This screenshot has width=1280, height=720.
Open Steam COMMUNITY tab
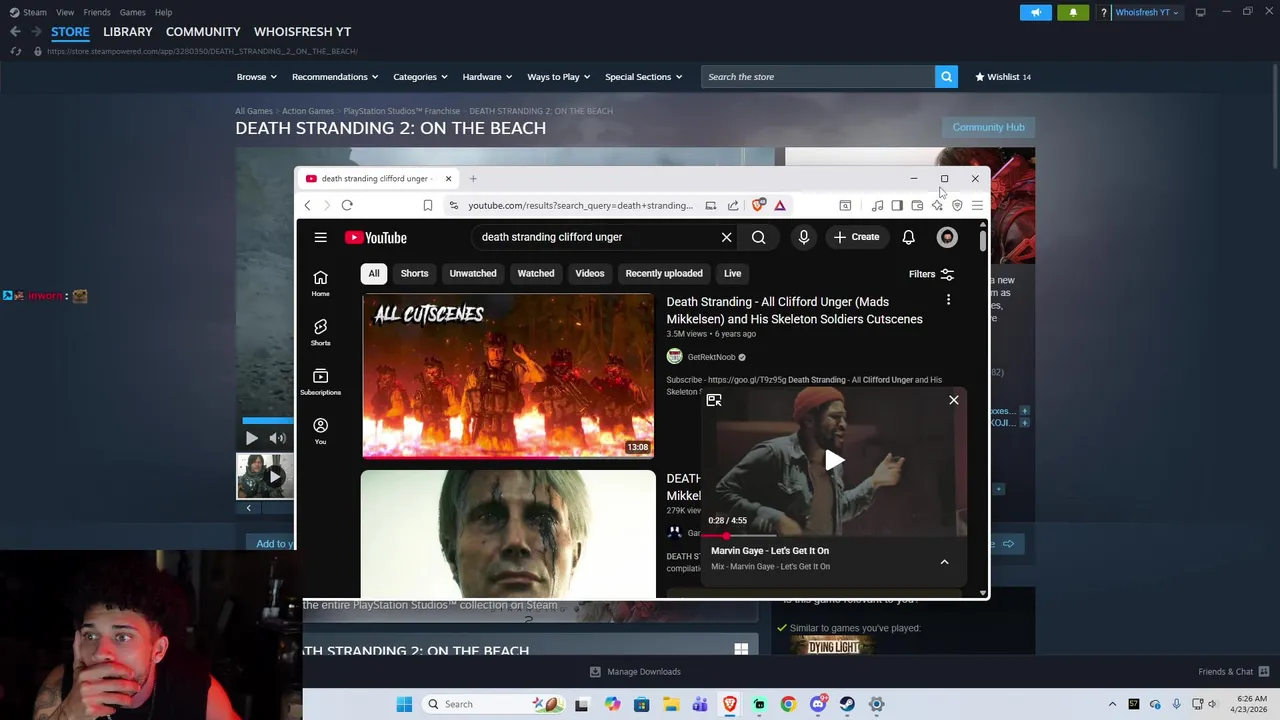[203, 32]
